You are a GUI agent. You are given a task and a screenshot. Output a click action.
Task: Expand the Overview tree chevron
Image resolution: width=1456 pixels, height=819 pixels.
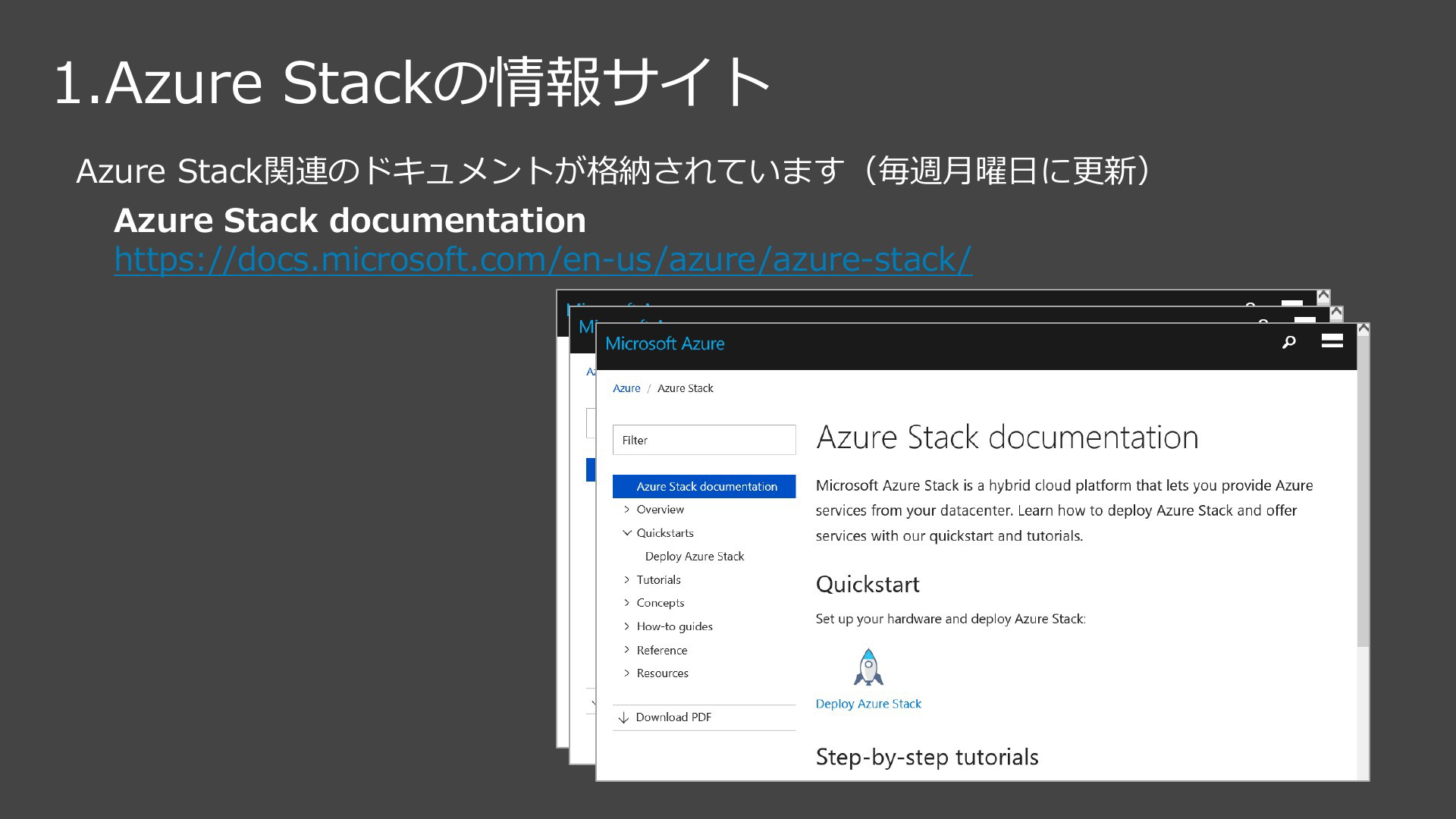(x=626, y=510)
